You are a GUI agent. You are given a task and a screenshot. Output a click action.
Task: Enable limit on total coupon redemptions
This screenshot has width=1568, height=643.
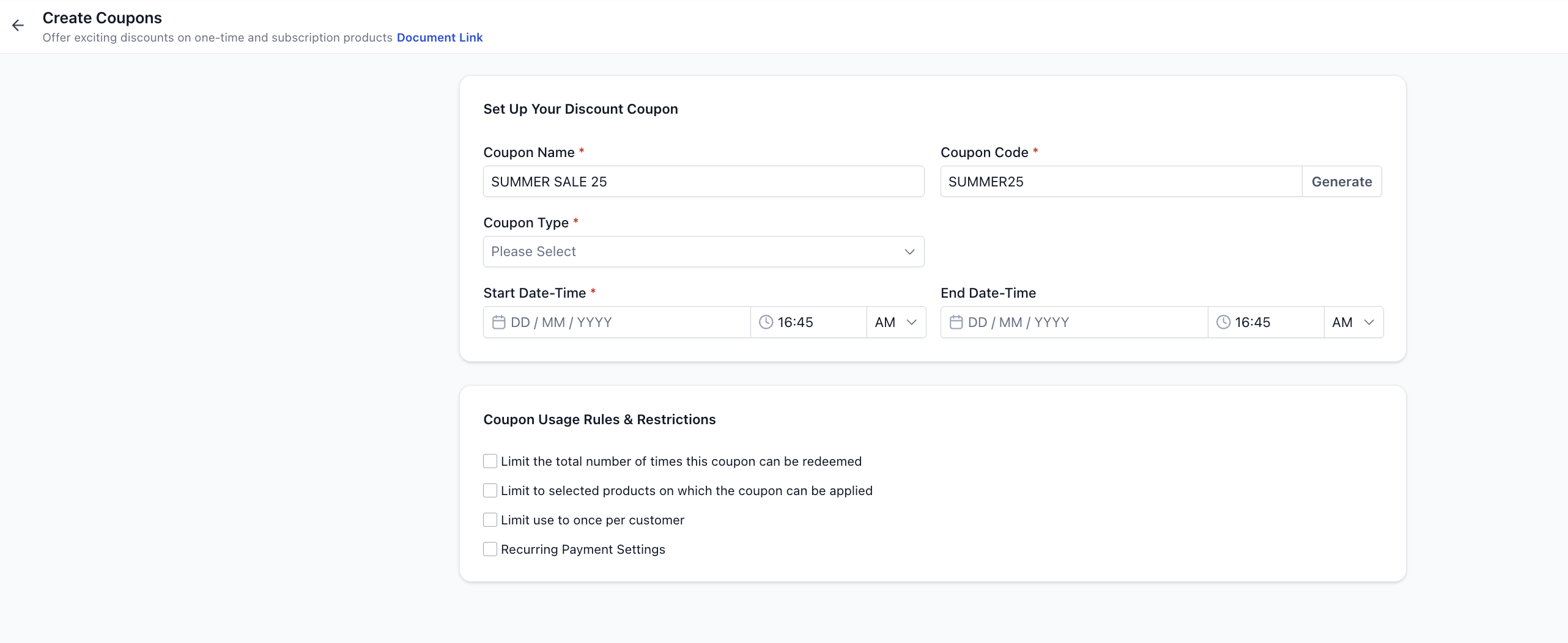pyautogui.click(x=490, y=461)
